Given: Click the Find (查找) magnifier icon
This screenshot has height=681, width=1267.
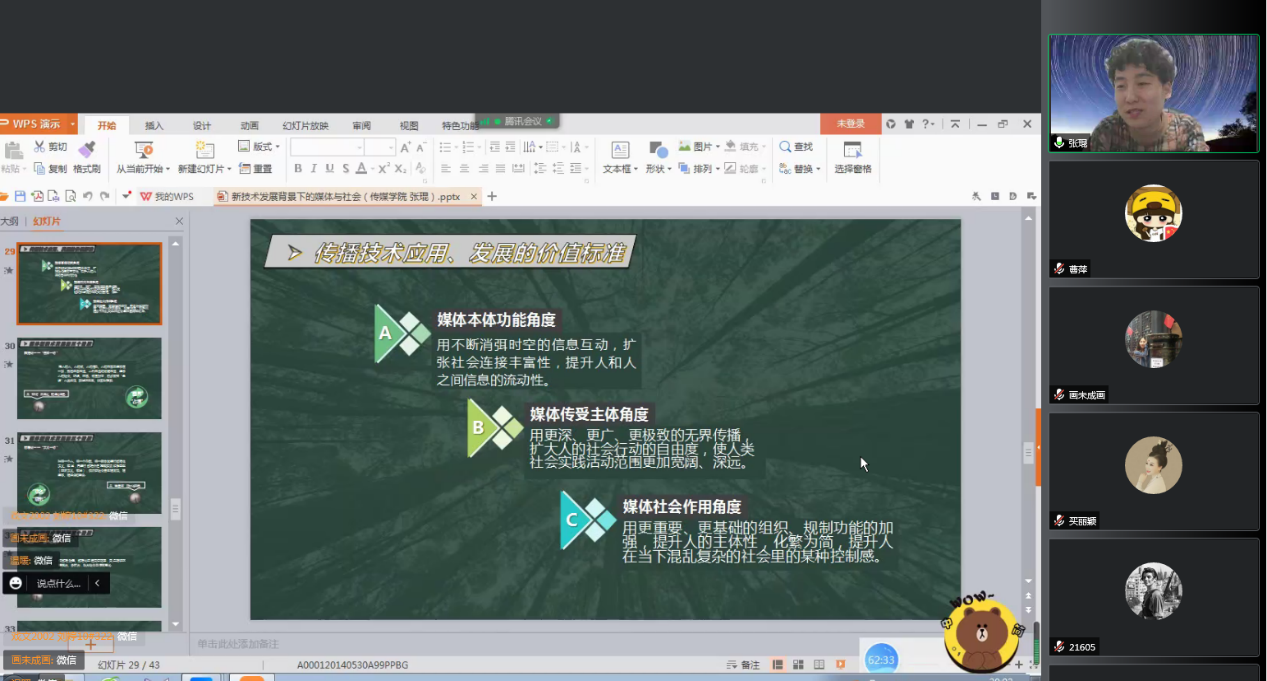Looking at the screenshot, I should click(786, 147).
